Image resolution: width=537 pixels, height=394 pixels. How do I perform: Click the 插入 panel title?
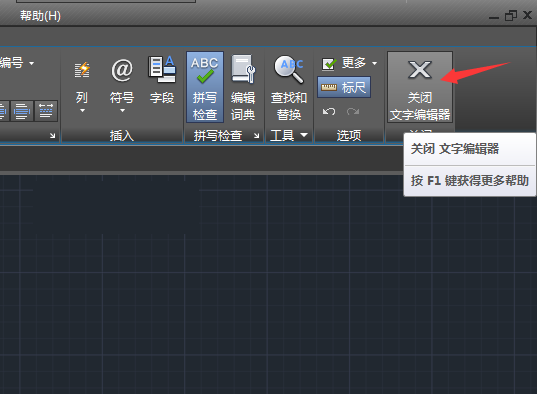(122, 136)
